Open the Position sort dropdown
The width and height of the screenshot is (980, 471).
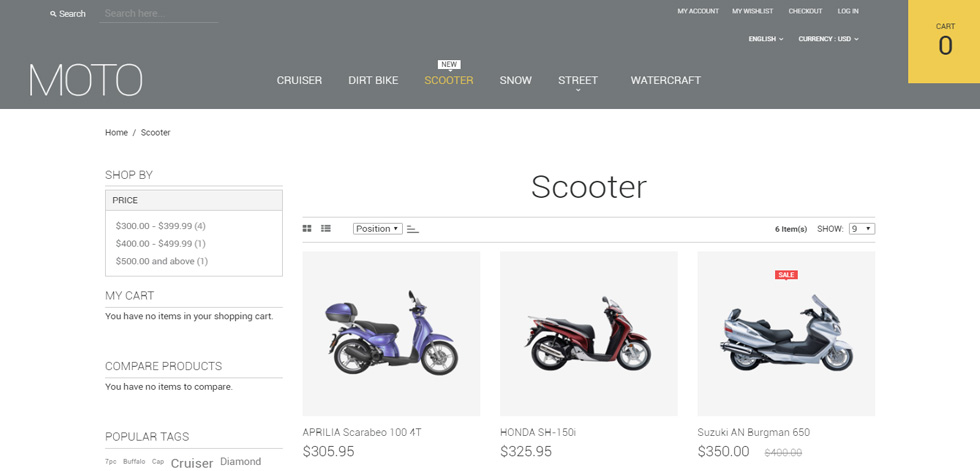tap(378, 229)
